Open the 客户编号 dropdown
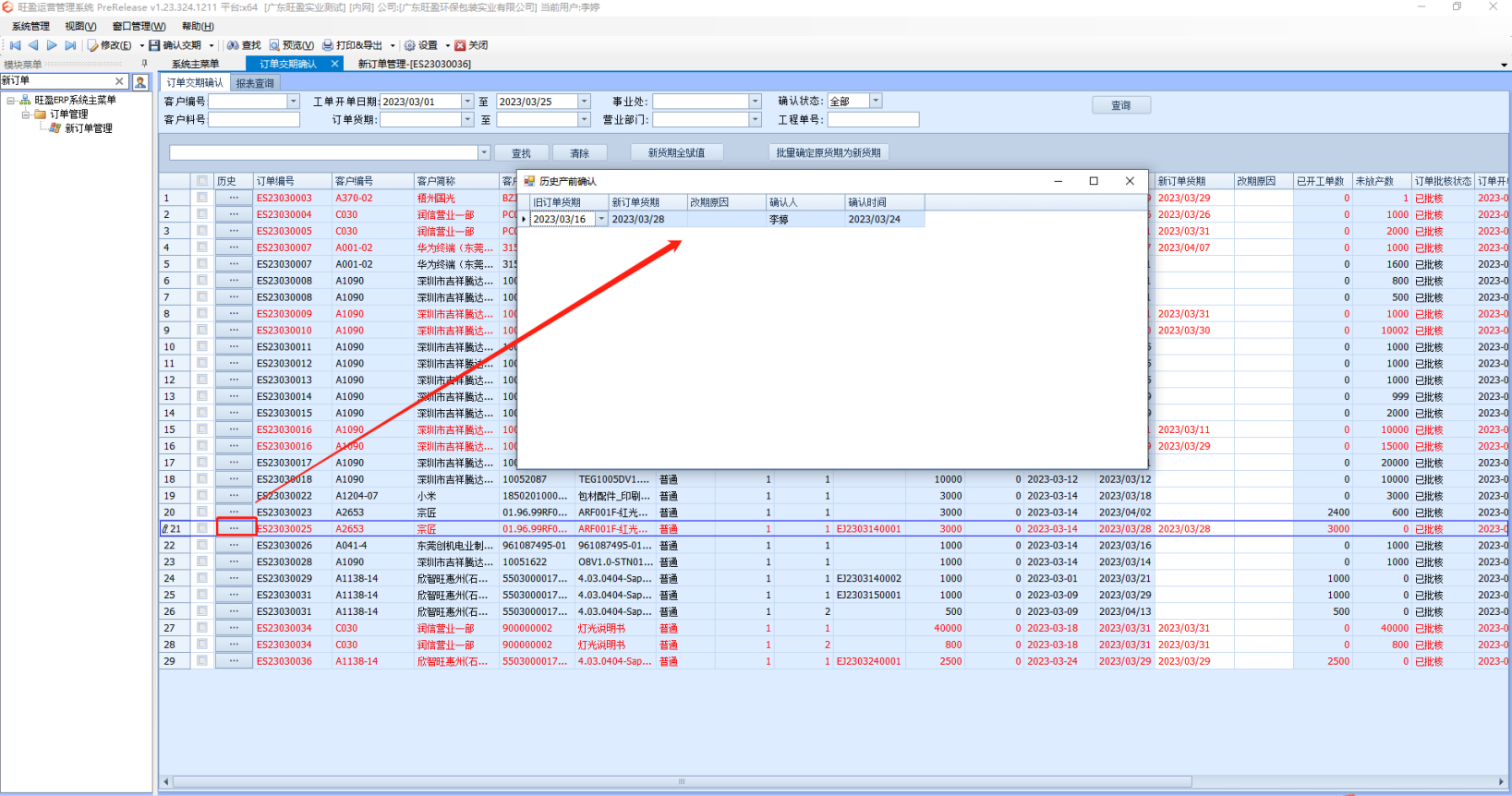 (x=294, y=102)
